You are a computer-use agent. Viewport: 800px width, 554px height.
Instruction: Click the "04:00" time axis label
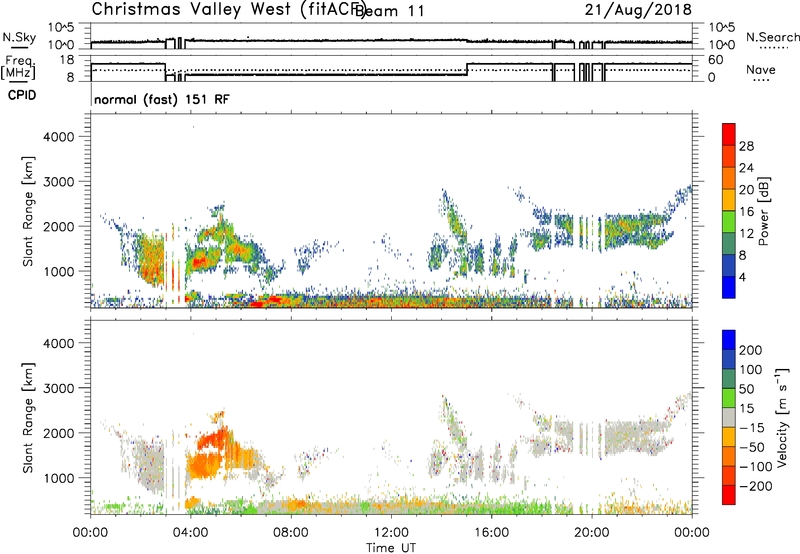point(191,533)
